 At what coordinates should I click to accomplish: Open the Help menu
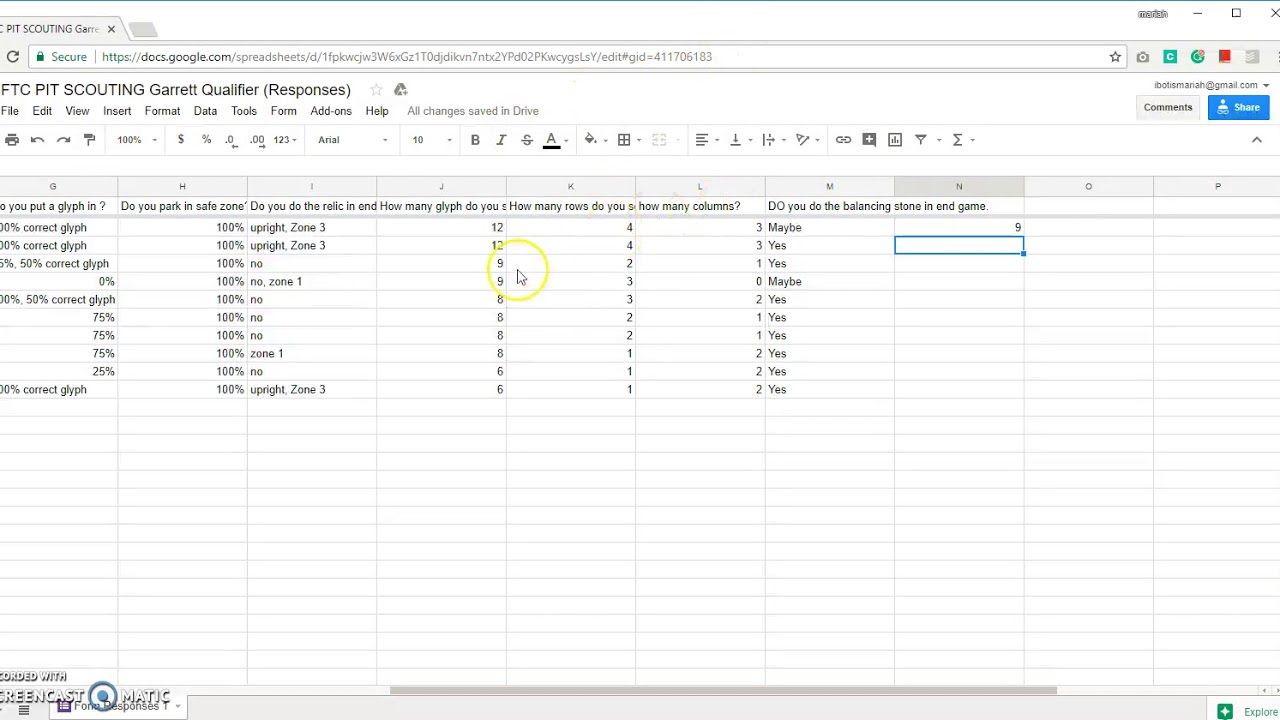coord(377,111)
